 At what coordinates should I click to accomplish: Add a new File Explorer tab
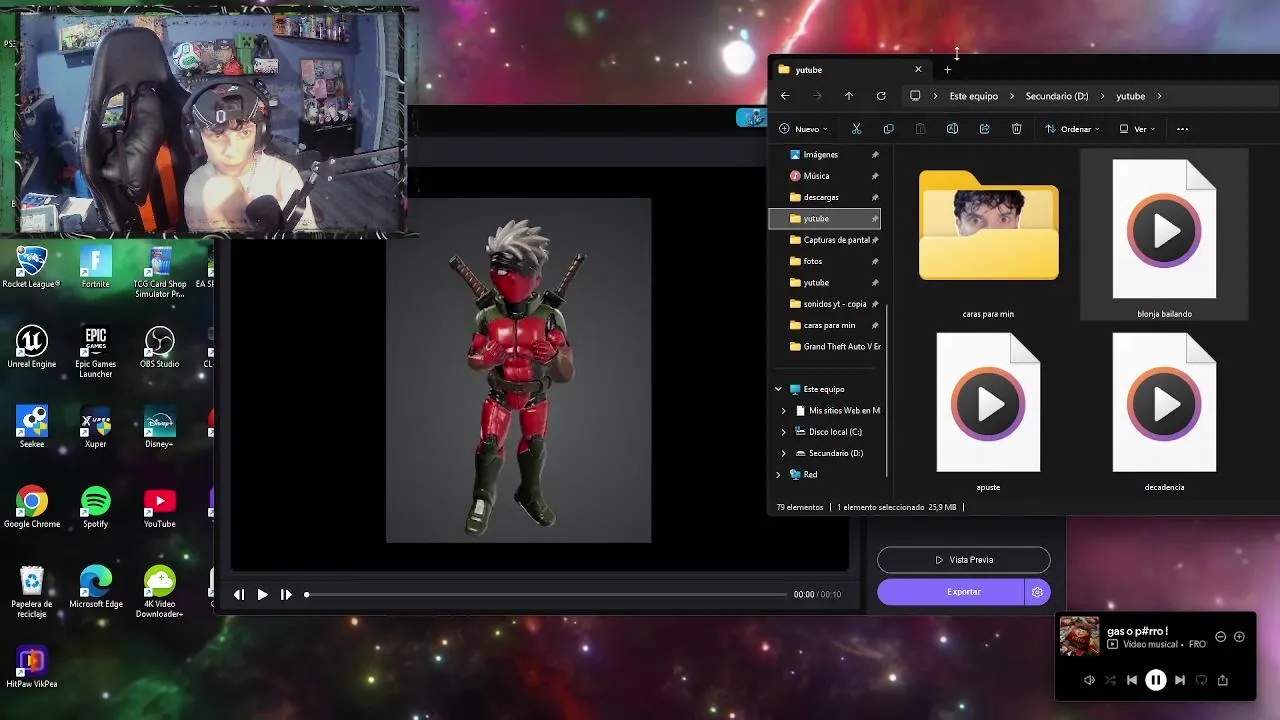click(x=947, y=70)
